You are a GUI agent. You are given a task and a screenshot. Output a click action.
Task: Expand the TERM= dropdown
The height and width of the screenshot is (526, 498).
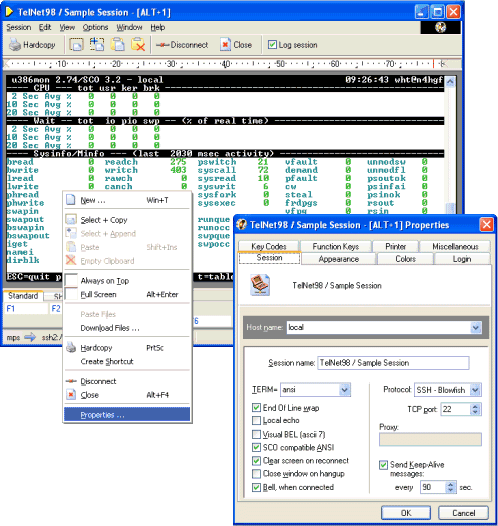tap(344, 389)
